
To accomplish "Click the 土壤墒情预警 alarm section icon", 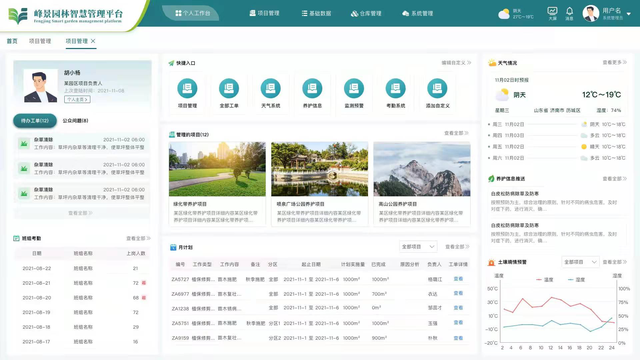I will click(x=491, y=262).
